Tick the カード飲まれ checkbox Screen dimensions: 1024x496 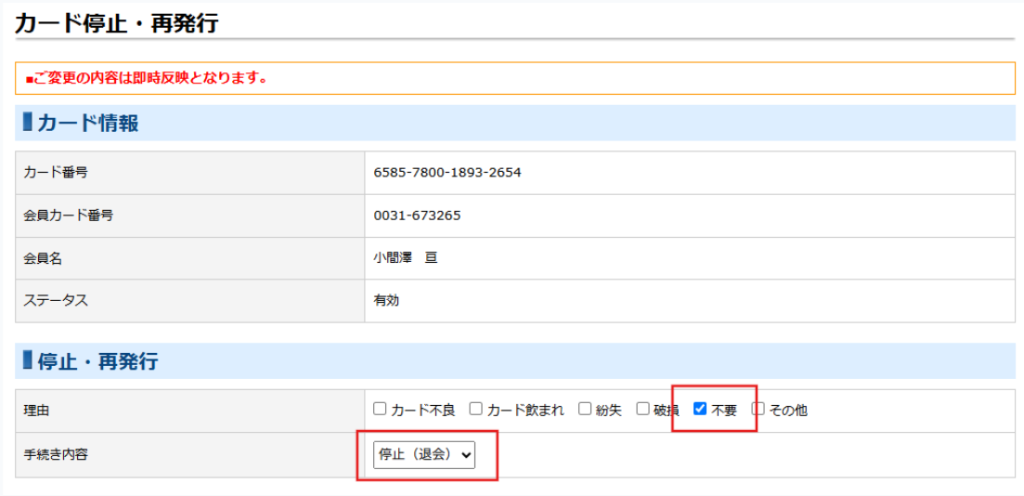click(476, 409)
